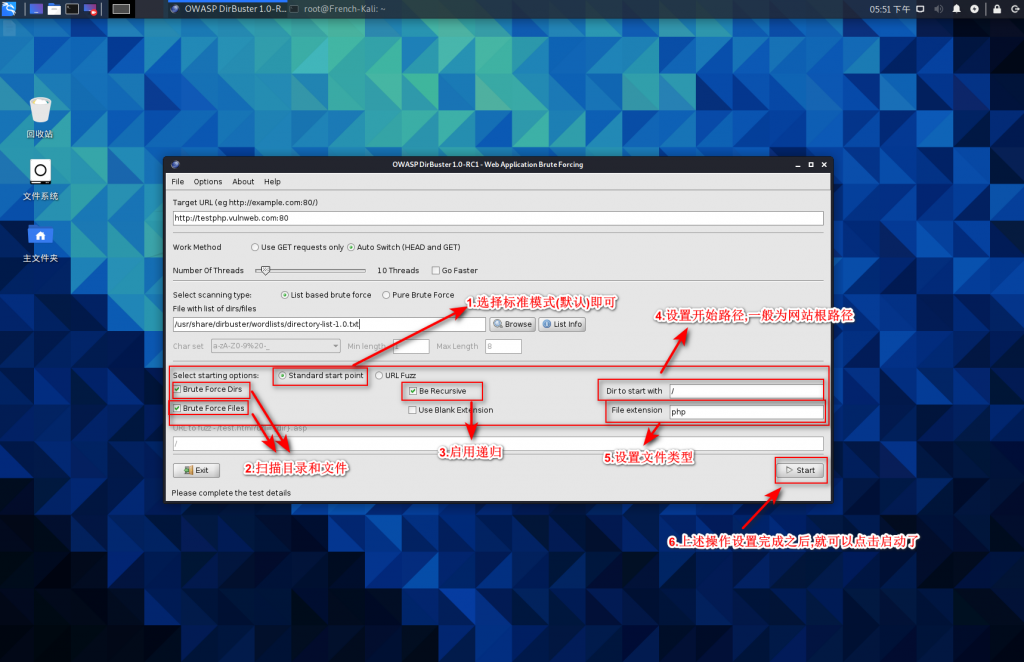
Task: Click the Number Of Threads slider handle
Action: 265,270
